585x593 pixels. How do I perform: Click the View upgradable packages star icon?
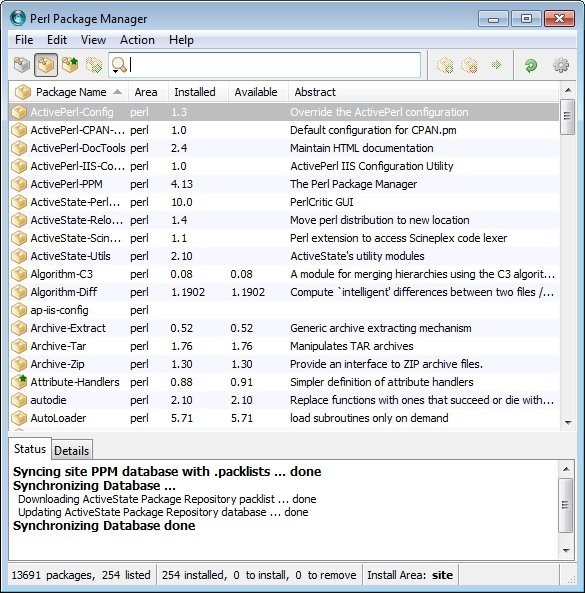tap(70, 65)
